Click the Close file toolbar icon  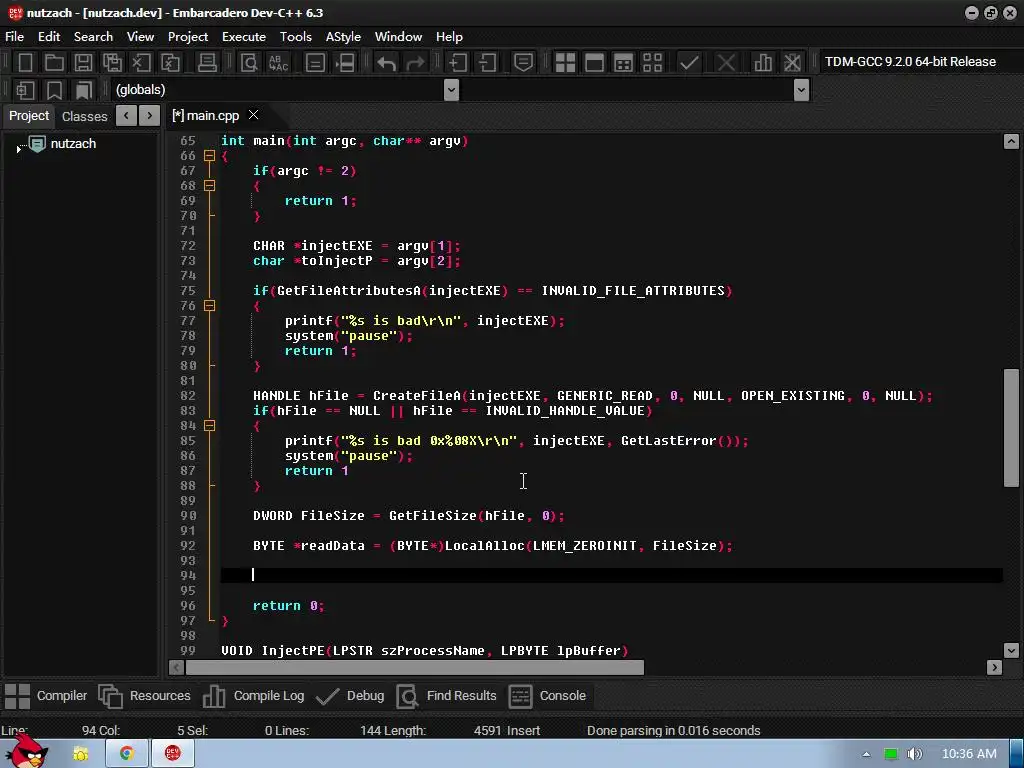141,63
